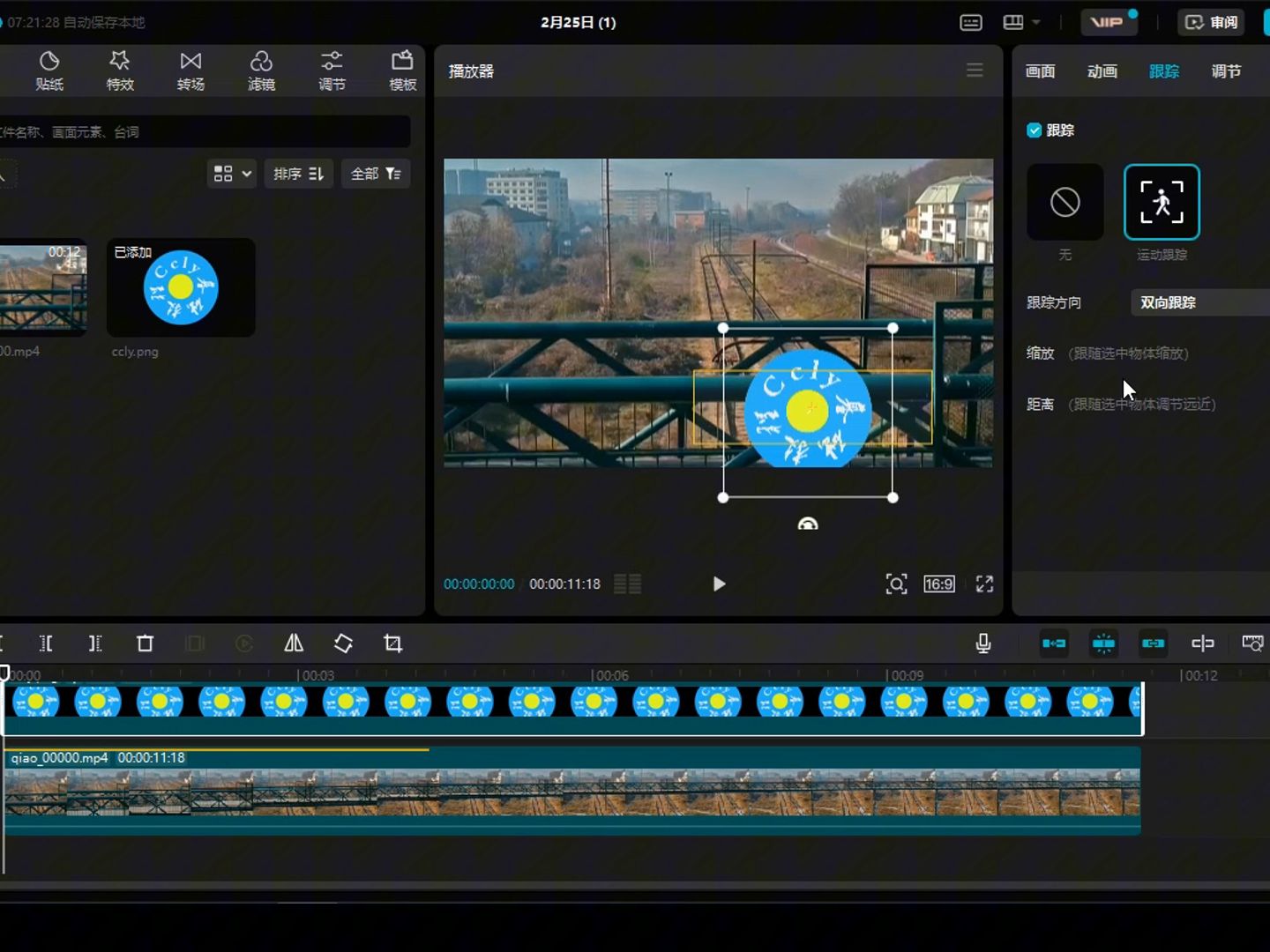Open the 全部 filter dropdown

[x=376, y=174]
